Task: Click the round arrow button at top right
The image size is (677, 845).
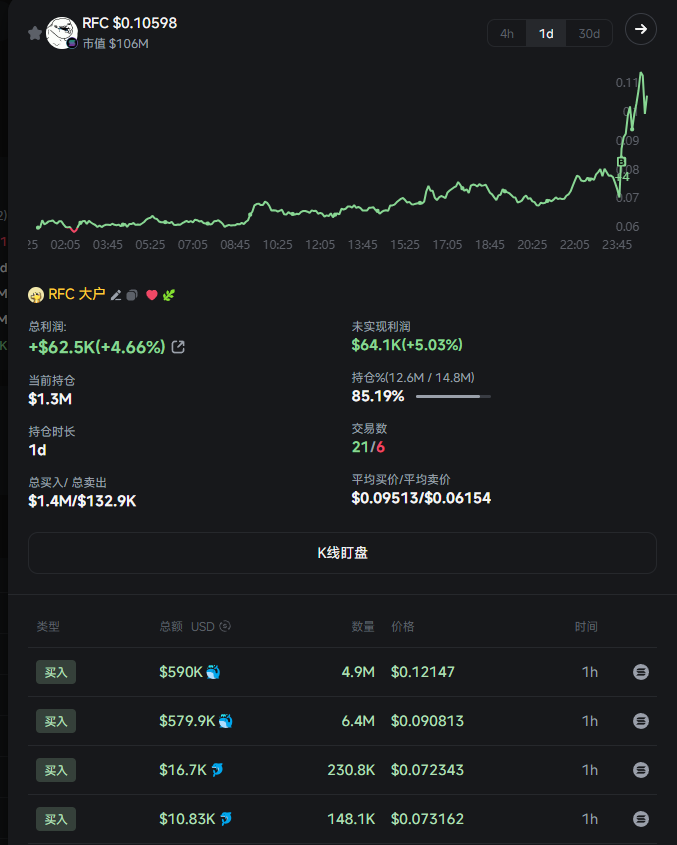Action: [x=640, y=29]
